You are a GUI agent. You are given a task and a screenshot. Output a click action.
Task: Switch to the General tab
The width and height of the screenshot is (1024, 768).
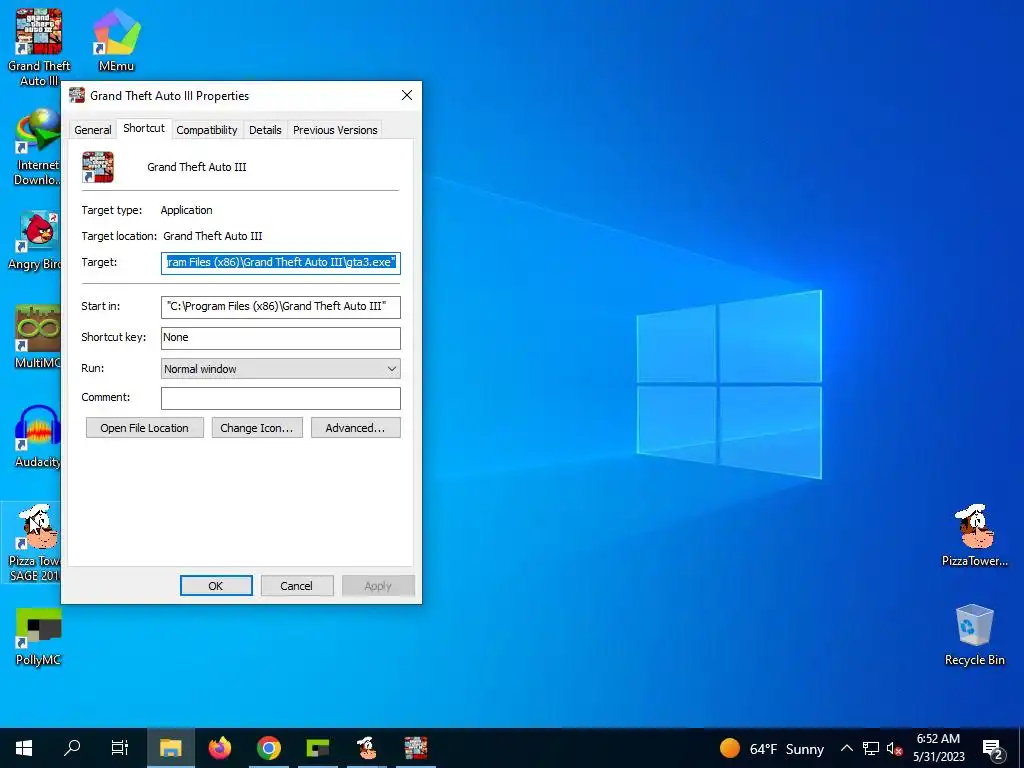point(93,130)
